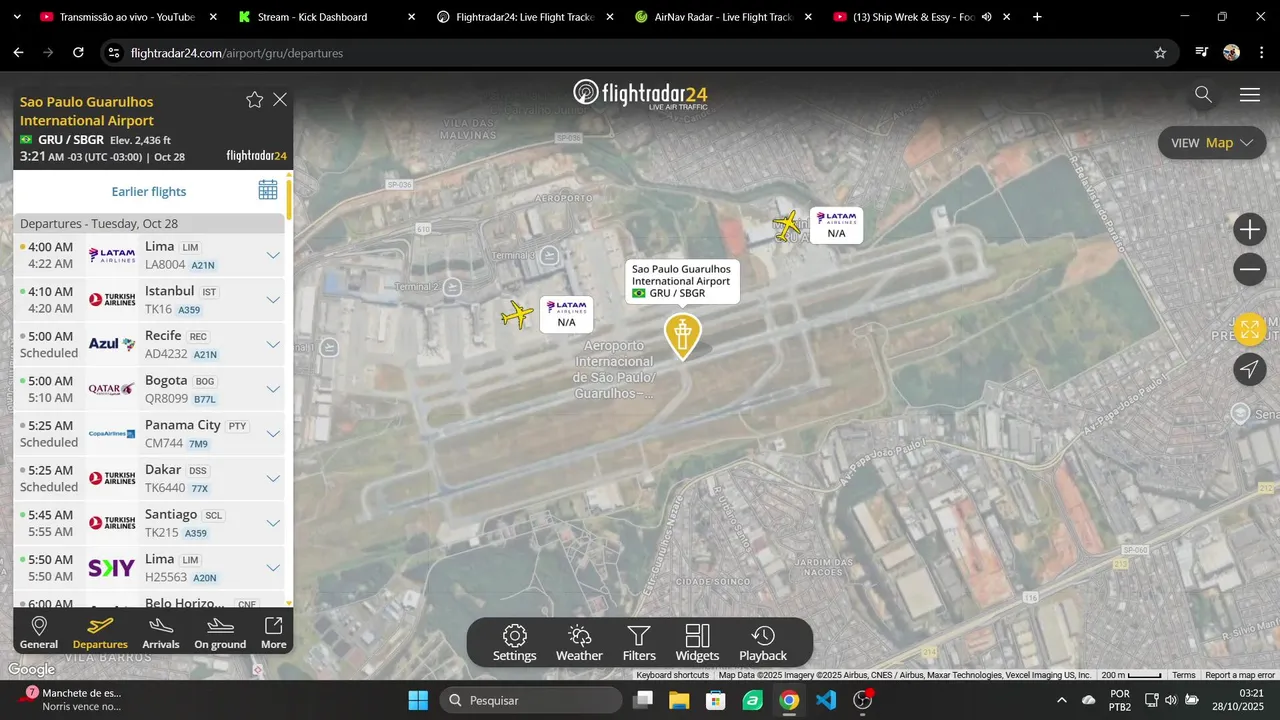Click the LATAM N/A label near Terminal 2
The image size is (1280, 720).
point(566,314)
